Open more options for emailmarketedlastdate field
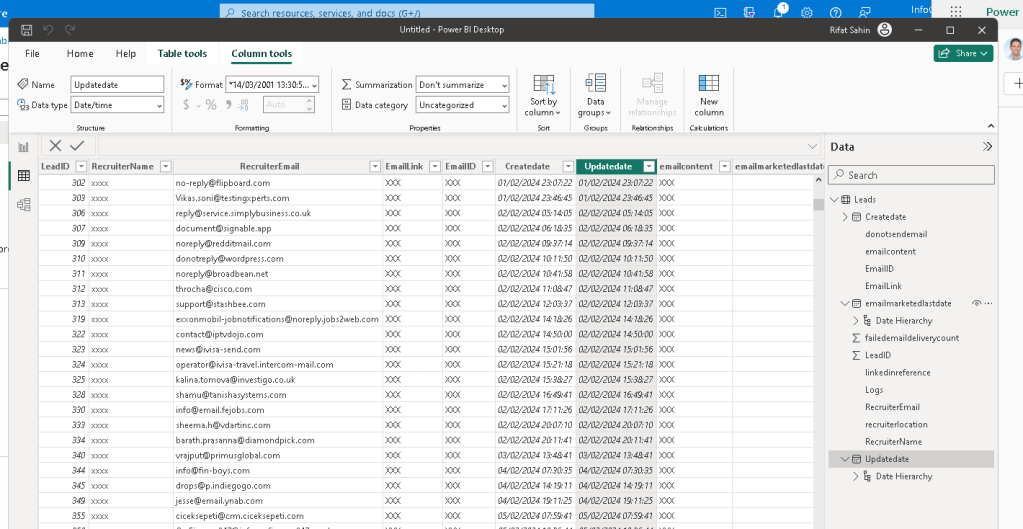1023x529 pixels. pyautogui.click(x=988, y=303)
